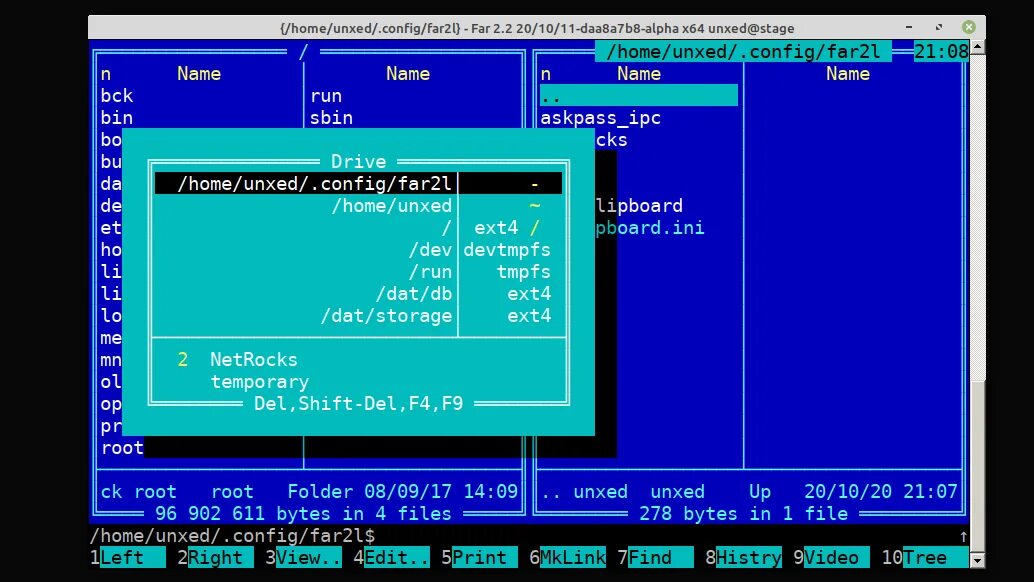Click 9 Video function key

pyautogui.click(x=832, y=558)
